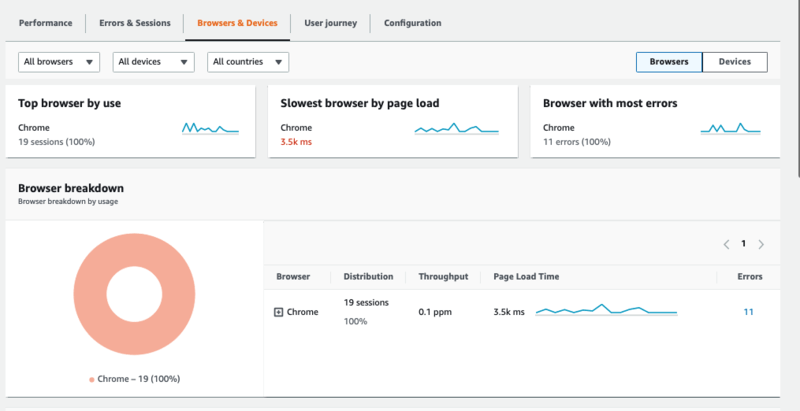Click the Chrome browser name in table
The width and height of the screenshot is (800, 411).
click(x=303, y=312)
